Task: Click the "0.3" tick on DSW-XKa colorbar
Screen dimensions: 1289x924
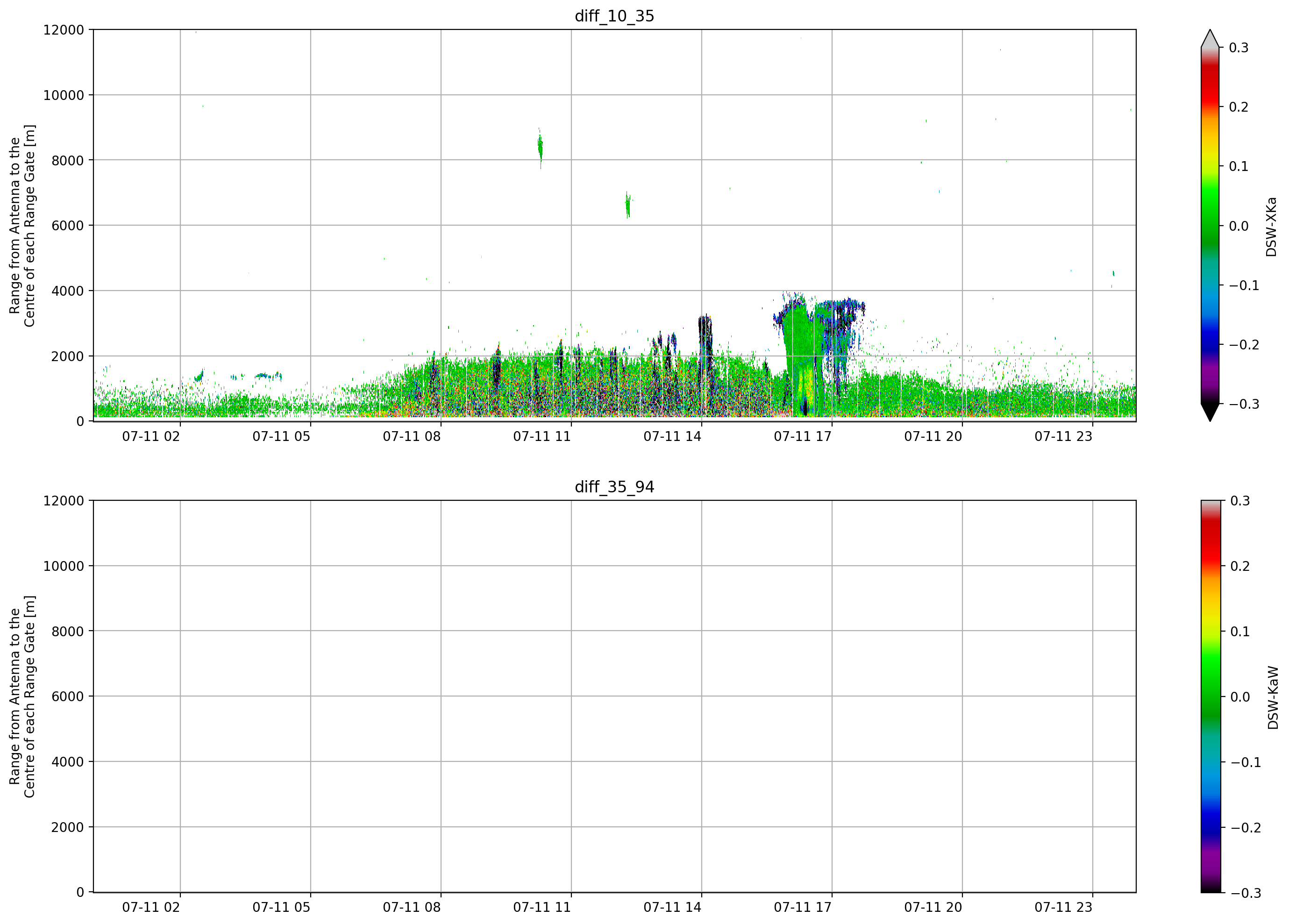Action: (1239, 48)
